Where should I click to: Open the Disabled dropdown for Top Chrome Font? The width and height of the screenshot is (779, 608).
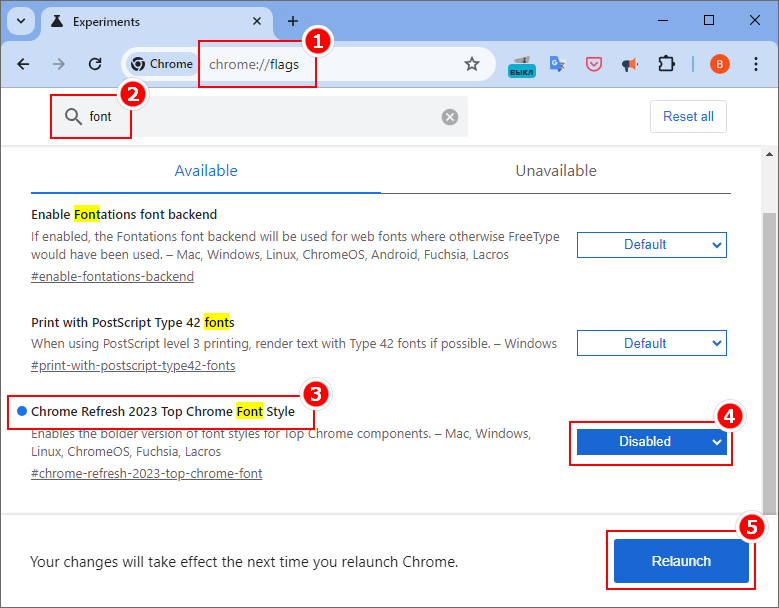click(x=652, y=442)
